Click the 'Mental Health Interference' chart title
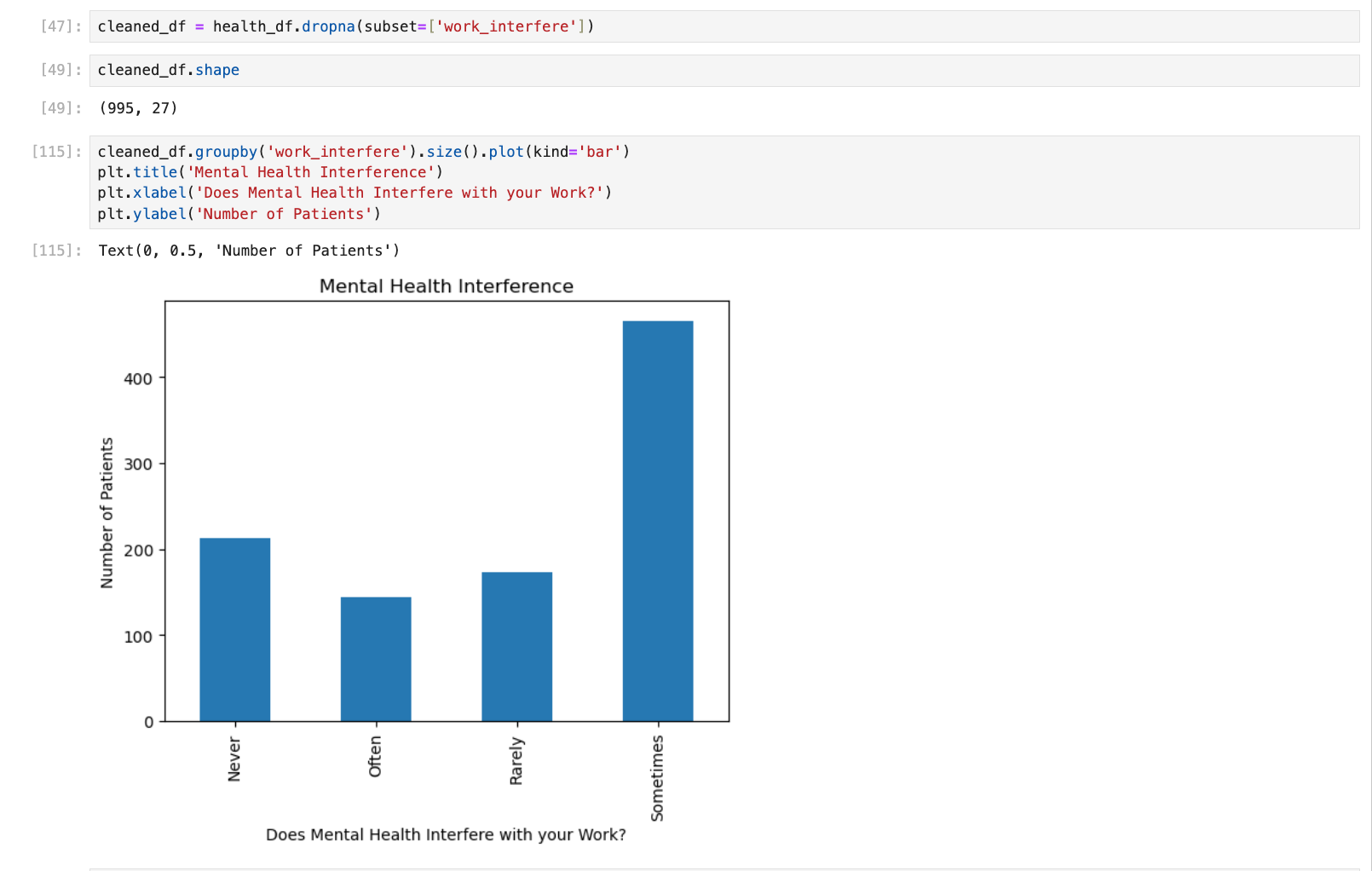Screen dimensions: 1372x871 tap(446, 286)
